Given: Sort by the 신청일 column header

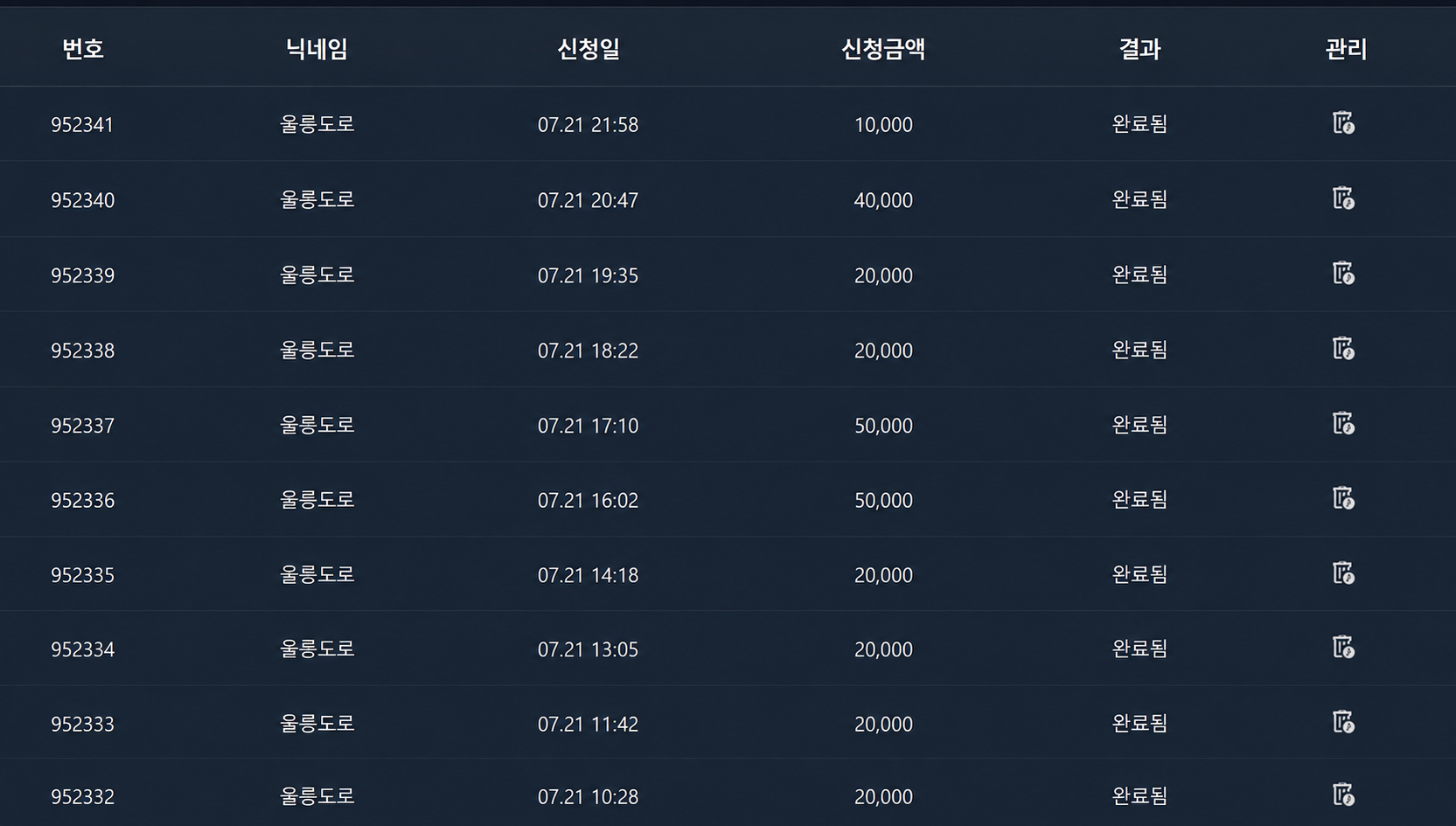Looking at the screenshot, I should [589, 49].
